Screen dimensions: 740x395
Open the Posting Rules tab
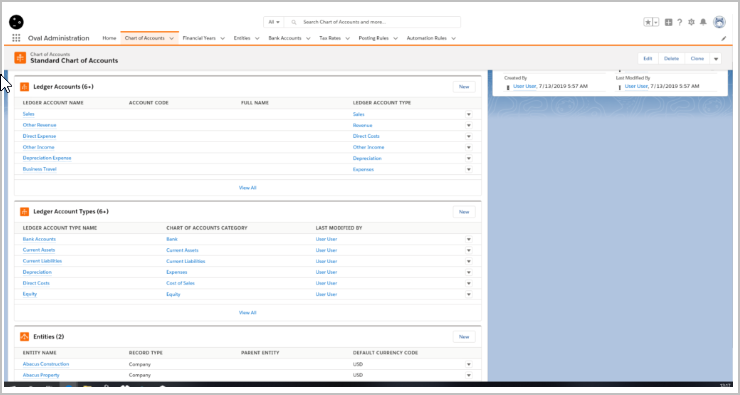point(374,38)
